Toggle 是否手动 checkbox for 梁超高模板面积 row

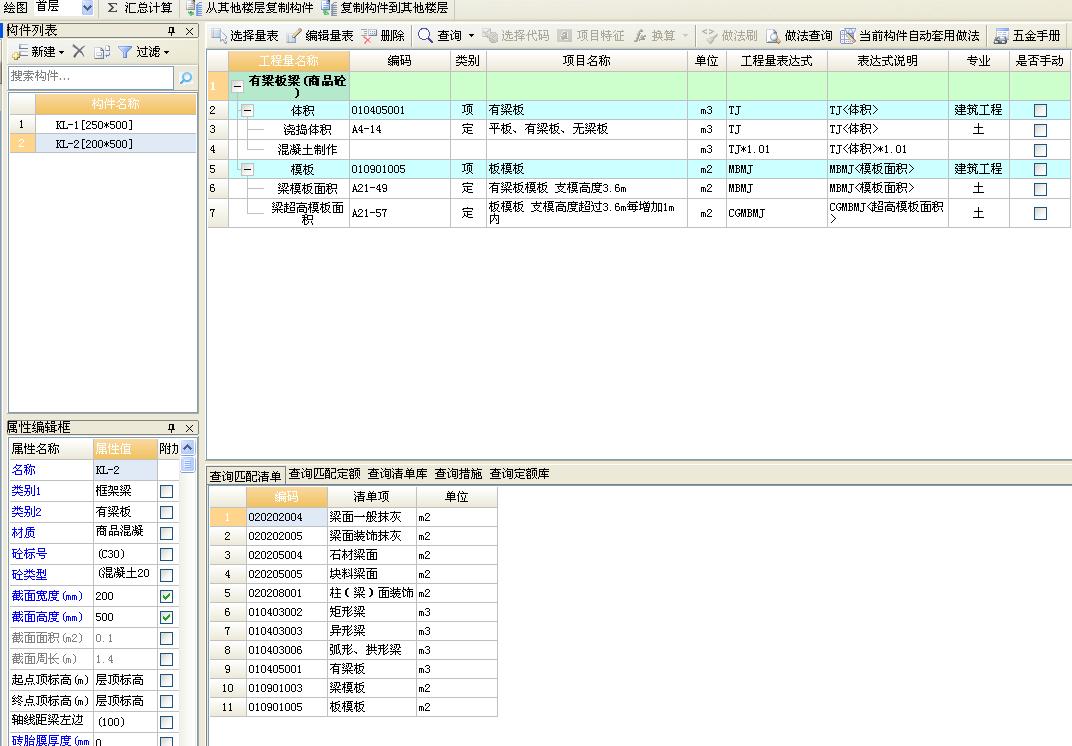(1040, 213)
